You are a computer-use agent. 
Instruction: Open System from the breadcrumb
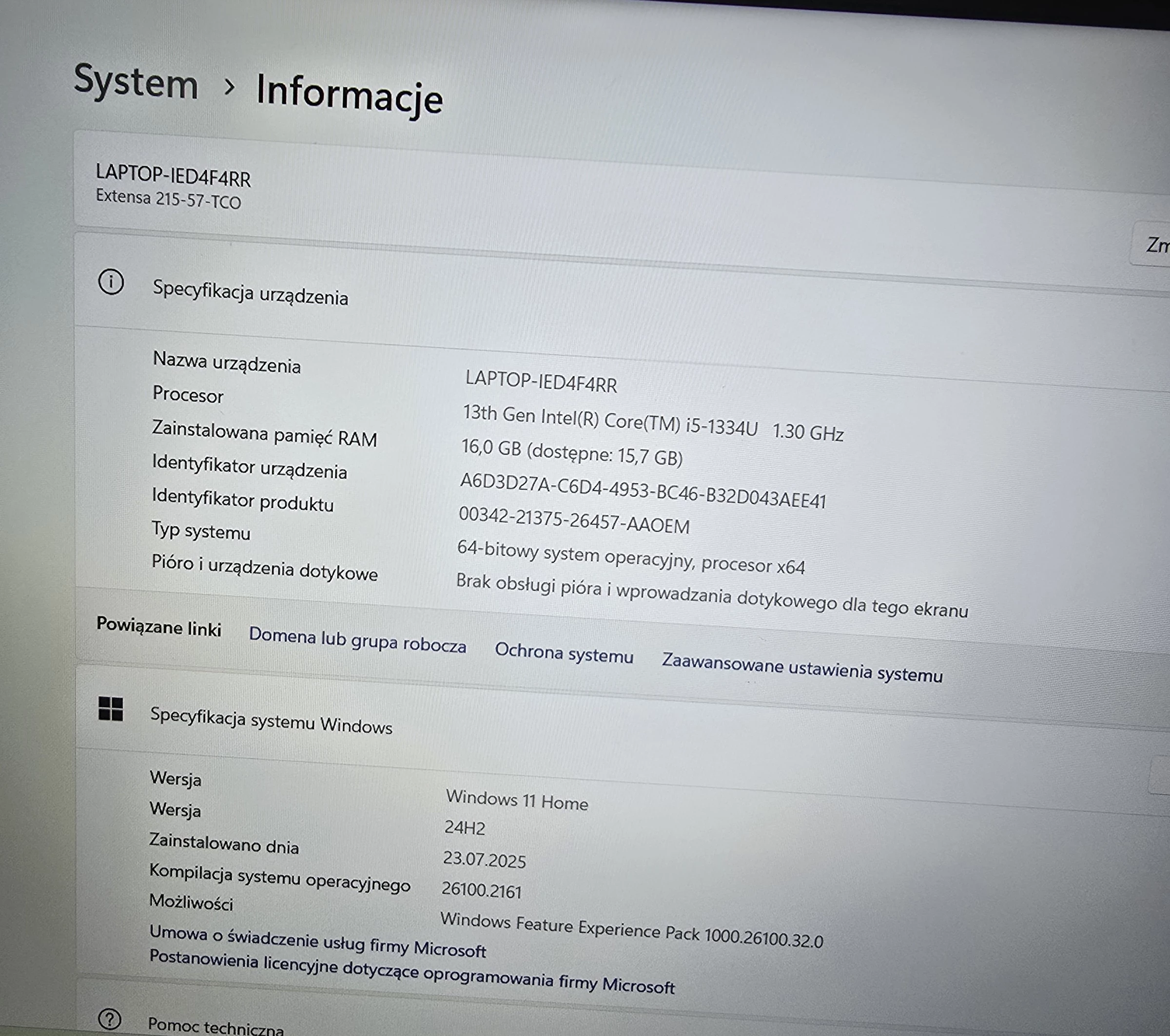point(136,83)
